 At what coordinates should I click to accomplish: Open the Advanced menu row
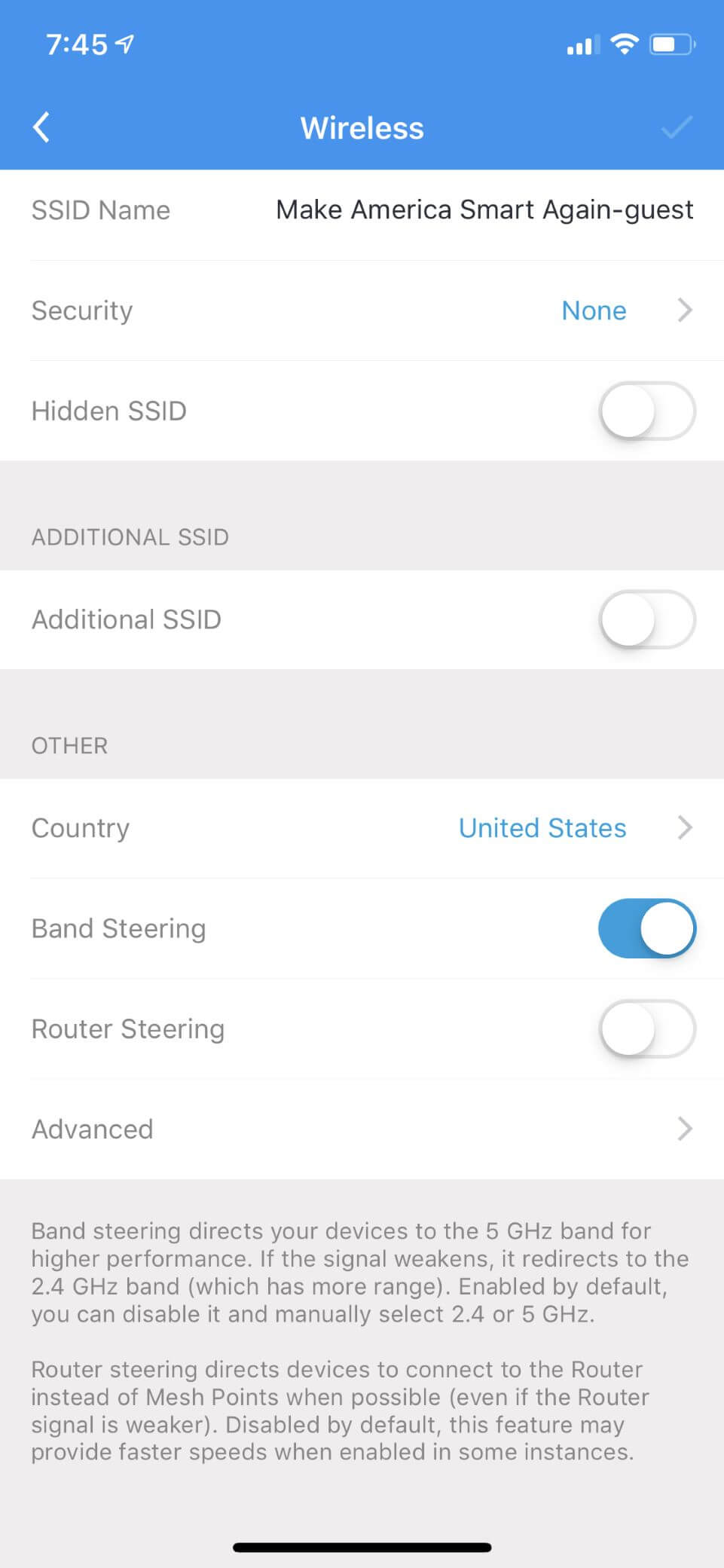92,1129
